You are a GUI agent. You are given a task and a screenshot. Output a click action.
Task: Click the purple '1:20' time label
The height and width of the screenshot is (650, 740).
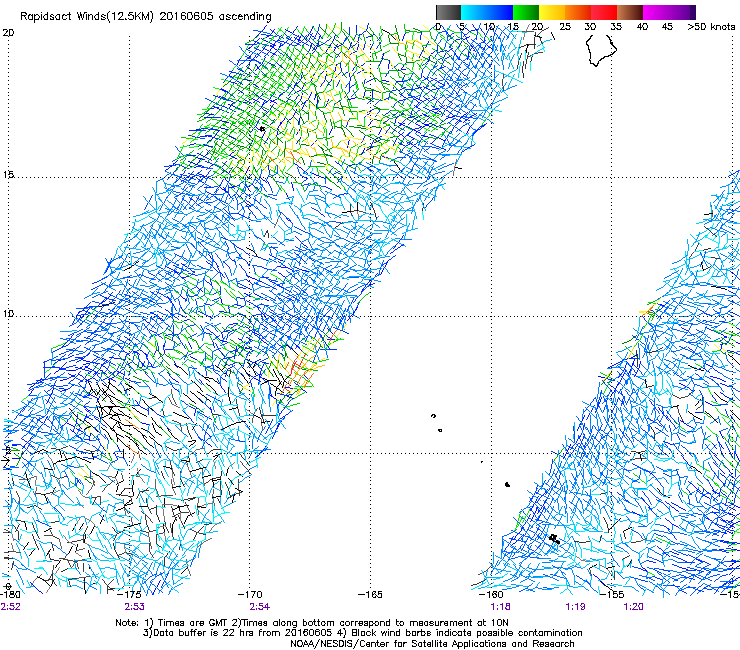pyautogui.click(x=633, y=607)
